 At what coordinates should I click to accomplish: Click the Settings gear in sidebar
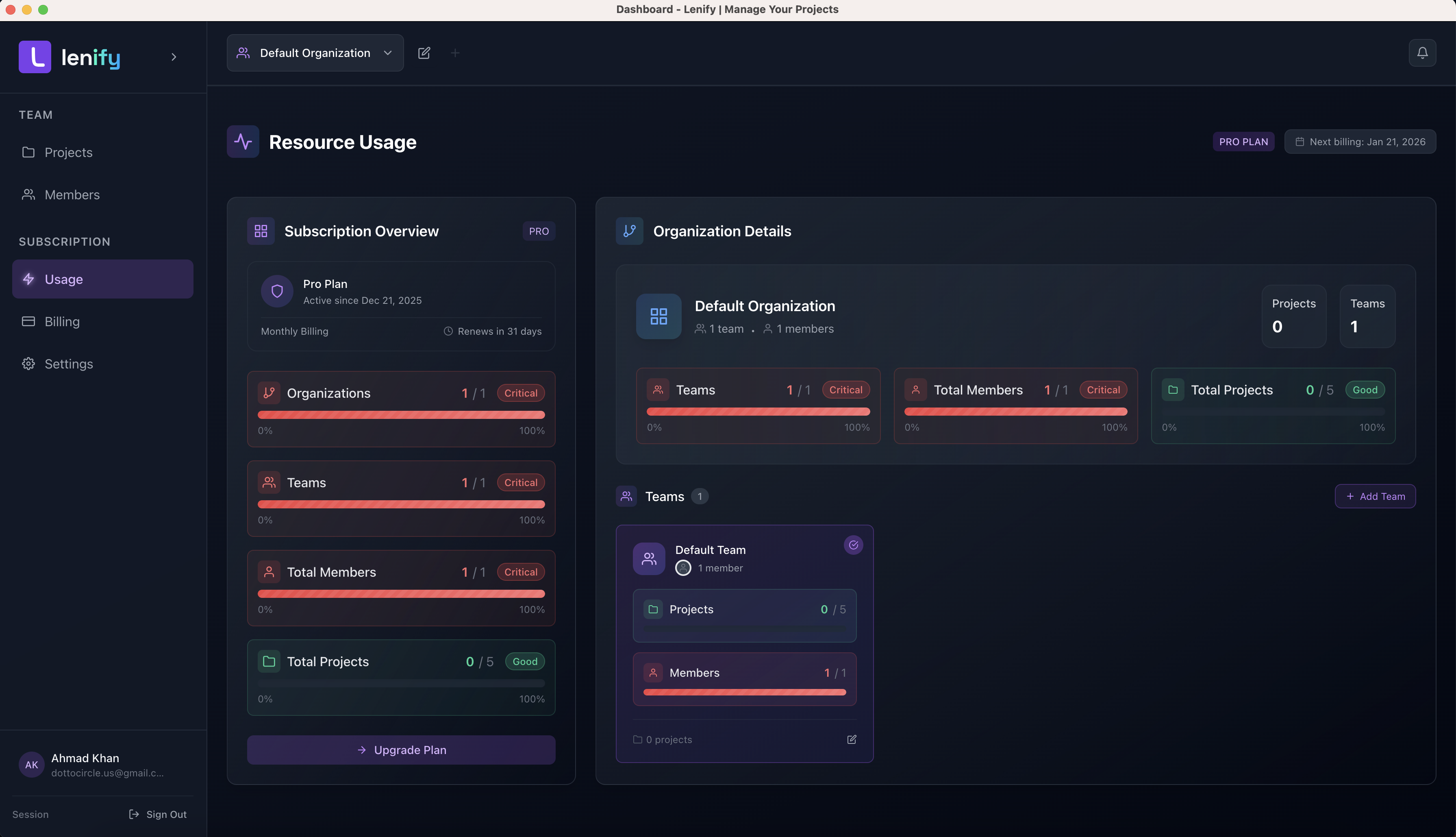29,363
